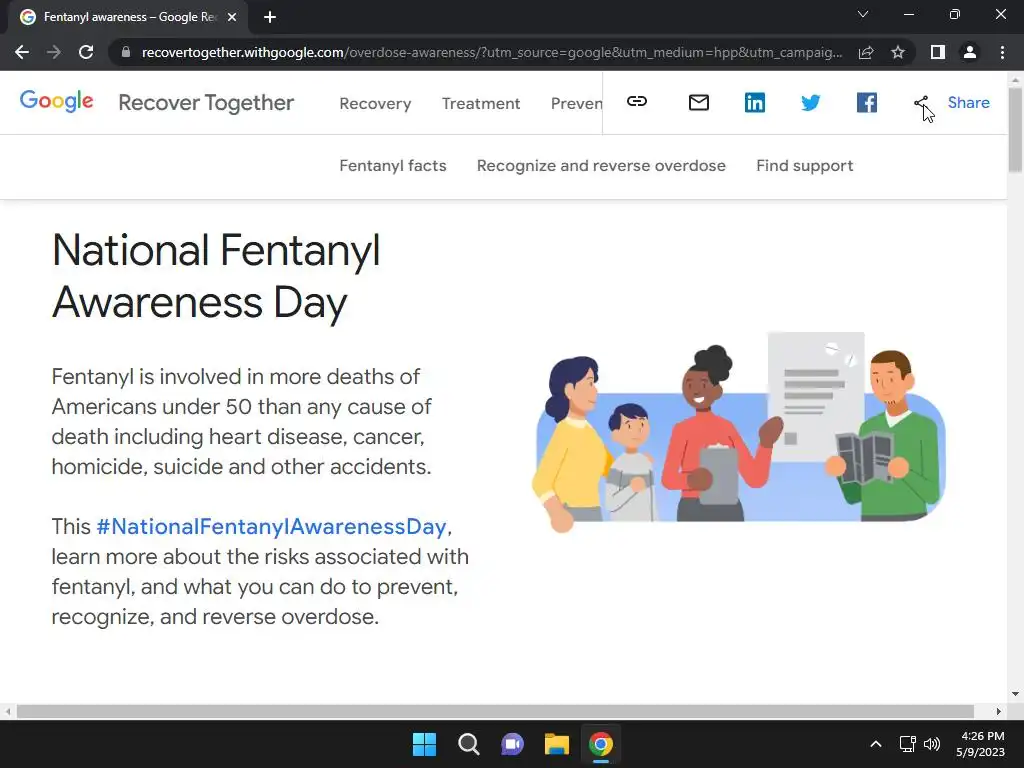The image size is (1024, 768).
Task: Open Chrome's three-dot menu
Action: tap(1002, 52)
